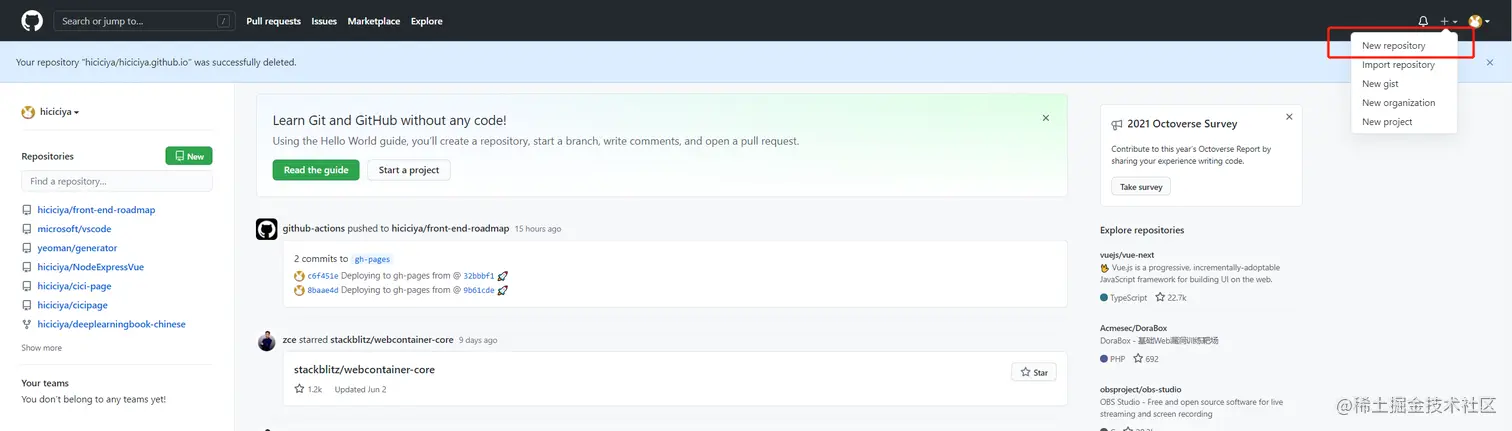Select New gist menu entry
The width and height of the screenshot is (1512, 431).
pyautogui.click(x=1403, y=84)
